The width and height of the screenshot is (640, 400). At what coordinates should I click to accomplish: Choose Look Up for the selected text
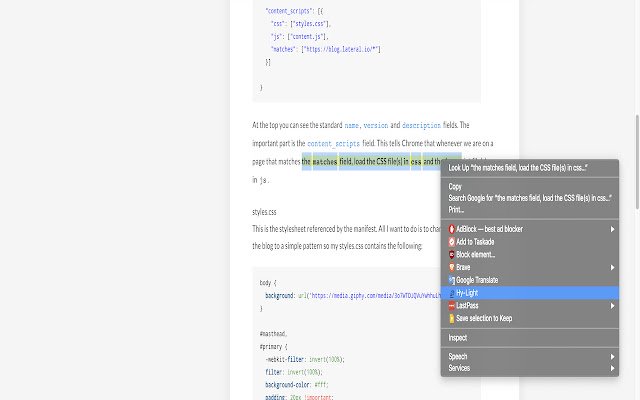point(530,168)
